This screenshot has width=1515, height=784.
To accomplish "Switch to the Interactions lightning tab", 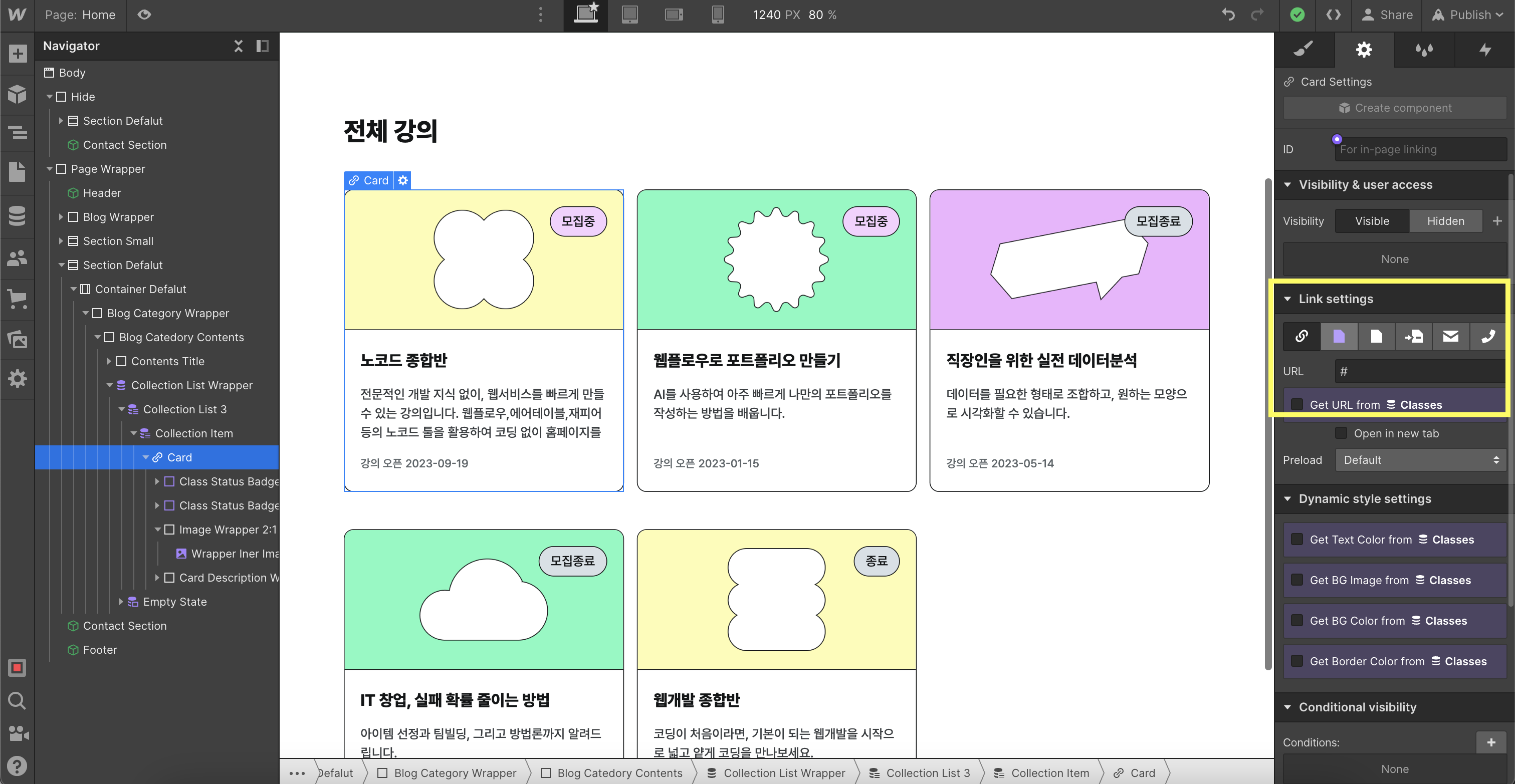I will click(x=1484, y=50).
